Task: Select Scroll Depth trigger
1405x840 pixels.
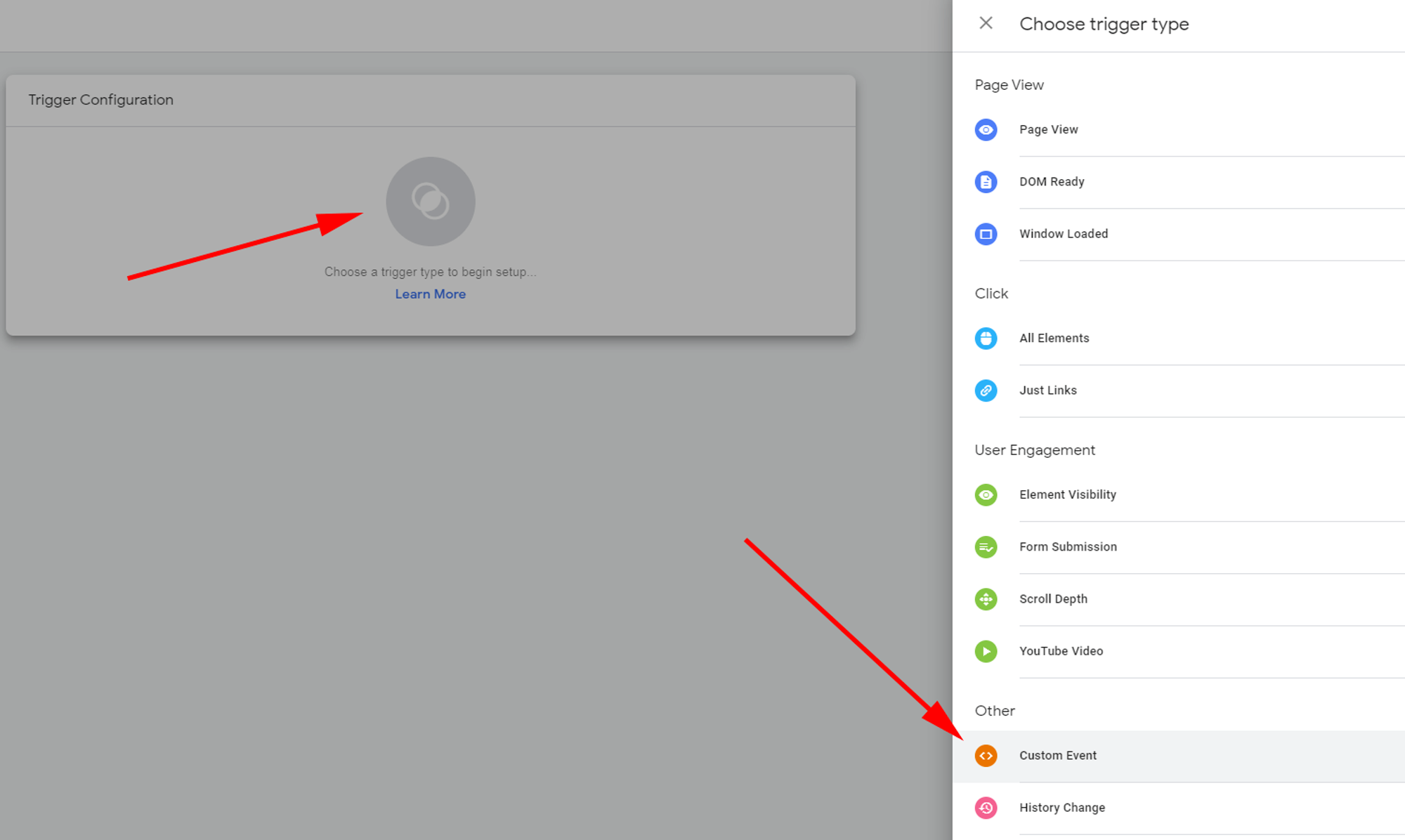Action: coord(1179,599)
